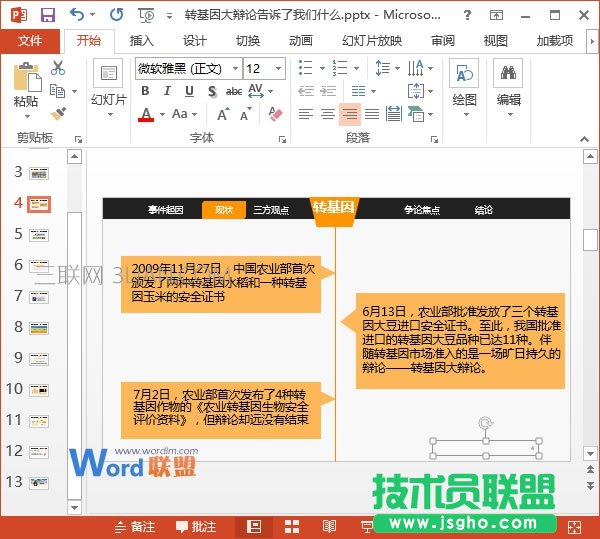The height and width of the screenshot is (539, 600).
Task: Switch to the 审阅 tab
Action: pyautogui.click(x=443, y=41)
